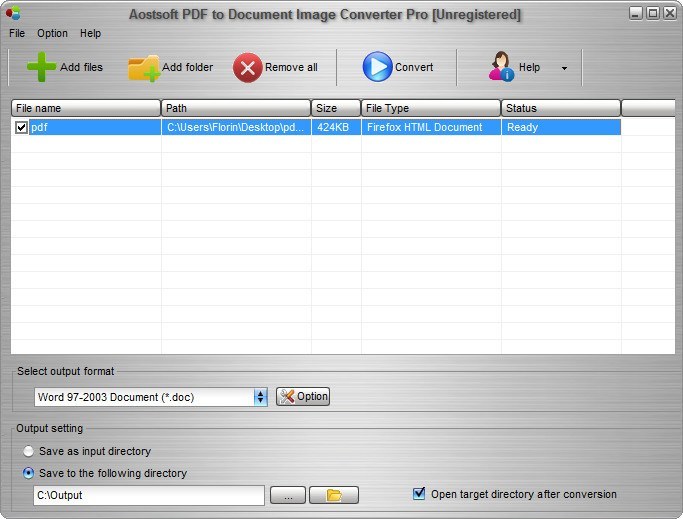Sort by Path column header
Screen dimensions: 683x519
[236, 108]
